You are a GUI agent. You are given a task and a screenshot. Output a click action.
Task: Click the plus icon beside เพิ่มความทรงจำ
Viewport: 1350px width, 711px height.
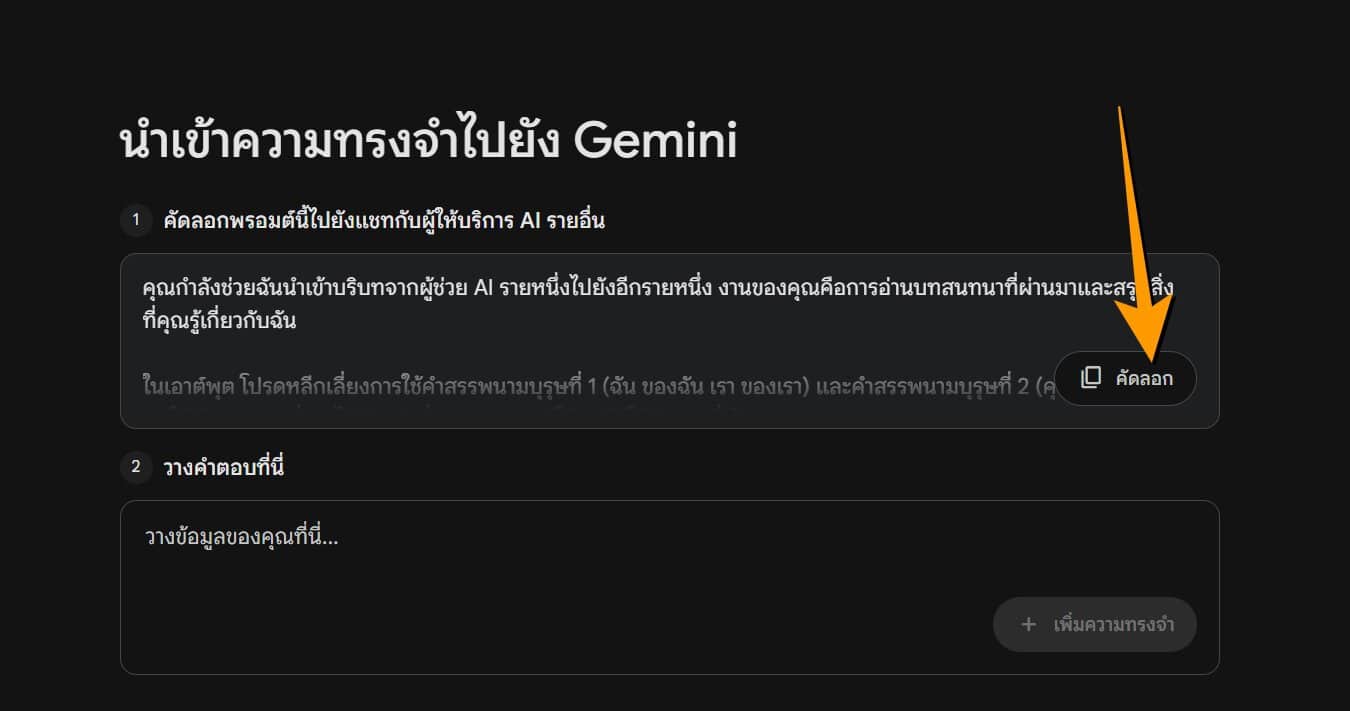point(1028,625)
